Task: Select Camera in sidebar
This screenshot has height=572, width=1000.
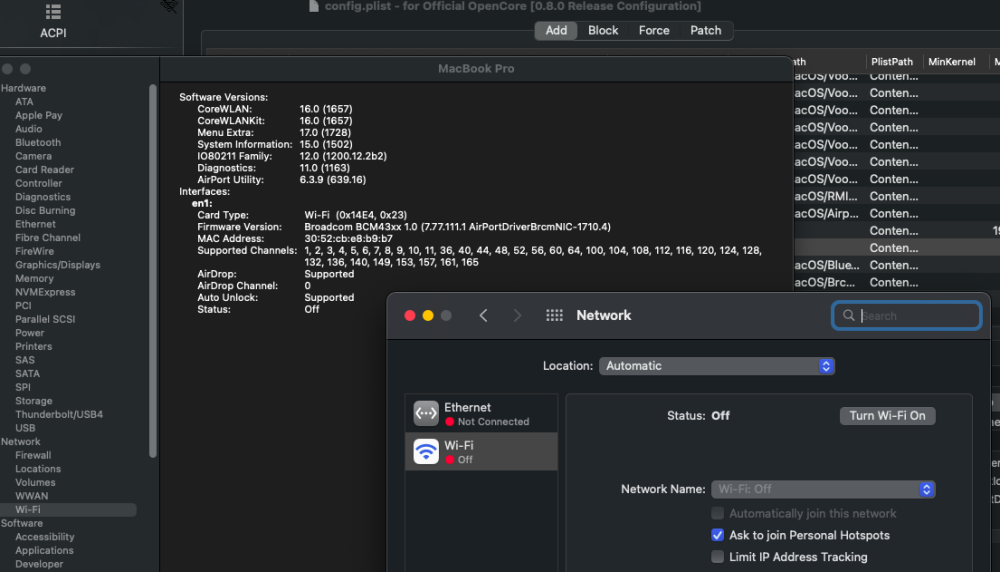Action: click(33, 156)
